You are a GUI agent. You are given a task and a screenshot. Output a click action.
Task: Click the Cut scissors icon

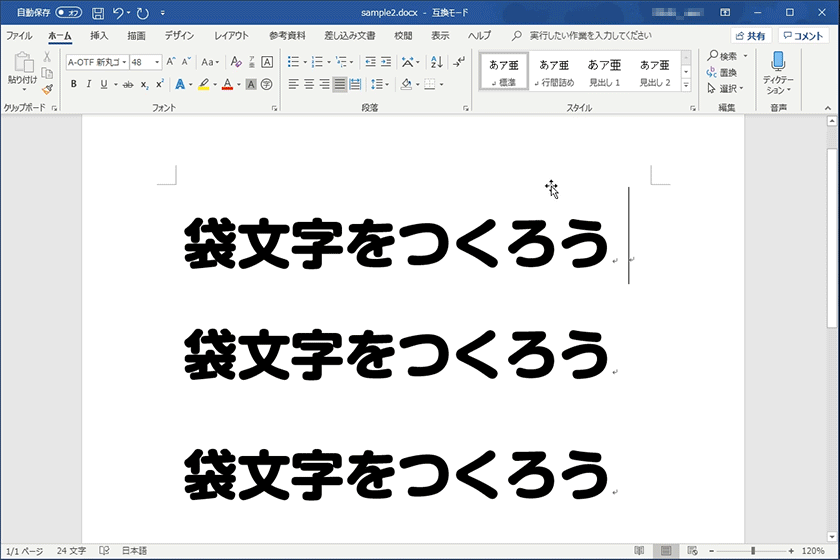pos(47,56)
